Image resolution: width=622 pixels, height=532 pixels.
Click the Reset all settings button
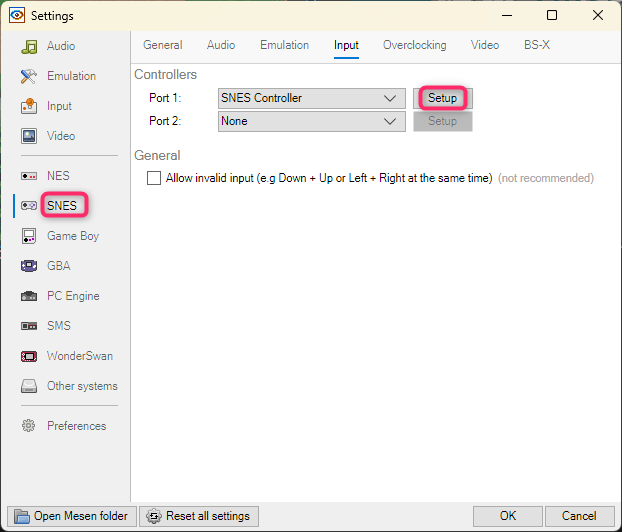coord(199,516)
